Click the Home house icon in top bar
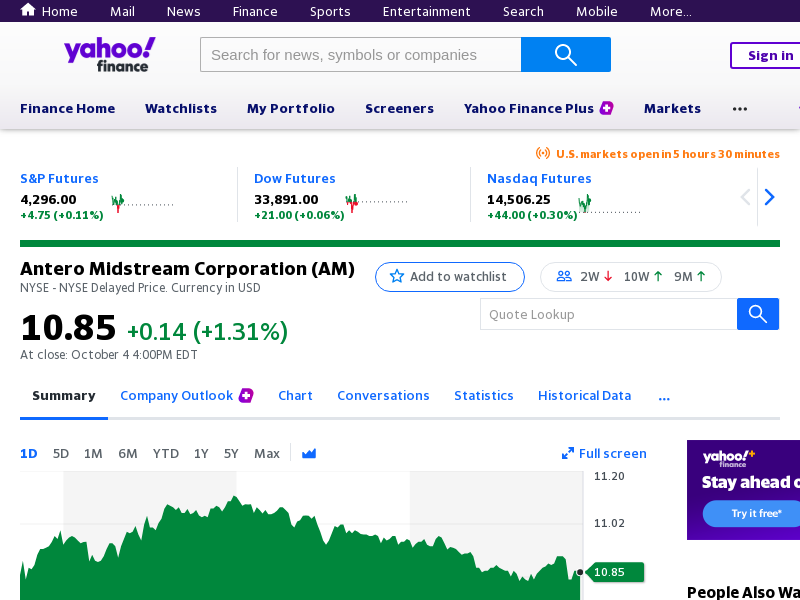The width and height of the screenshot is (800, 600). [28, 10]
